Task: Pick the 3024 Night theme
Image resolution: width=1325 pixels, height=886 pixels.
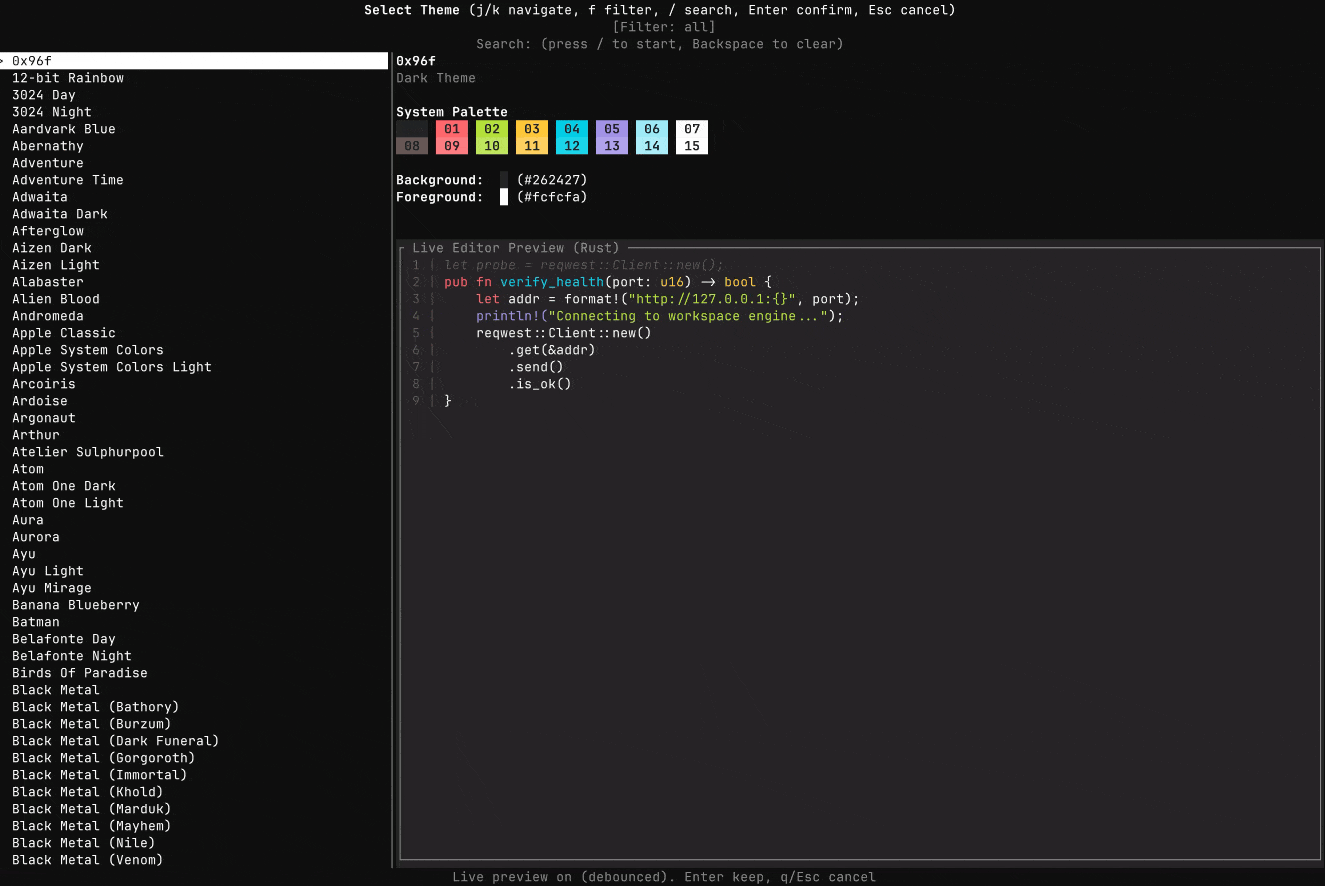Action: click(52, 112)
